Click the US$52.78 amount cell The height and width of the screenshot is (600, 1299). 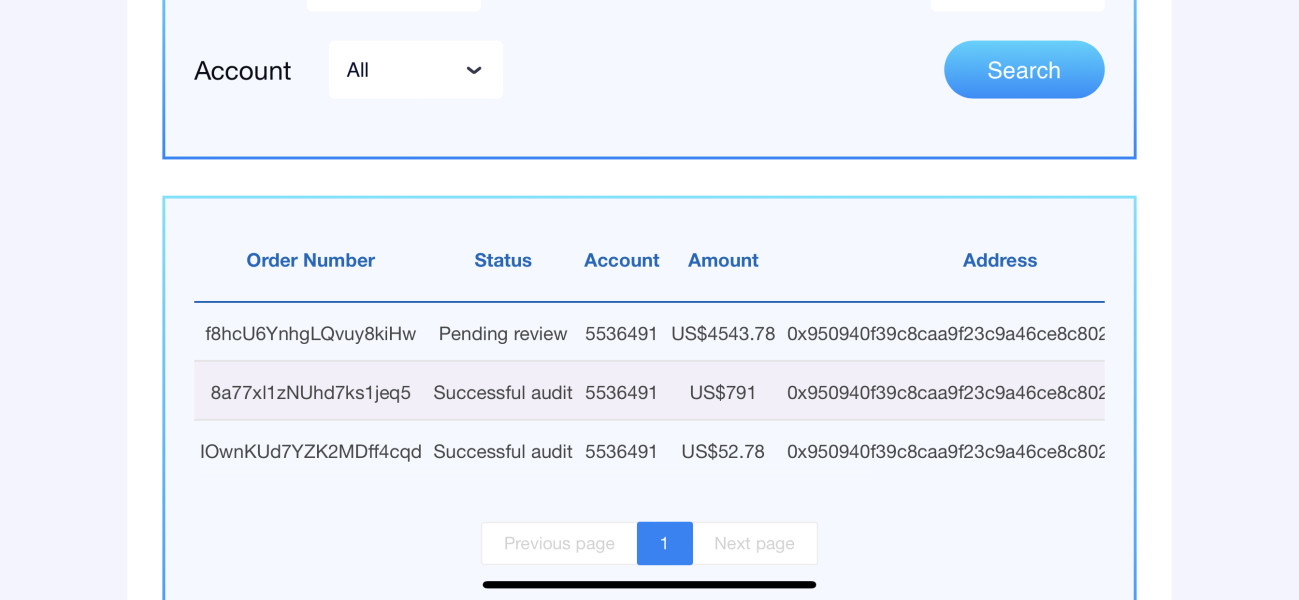coord(722,452)
